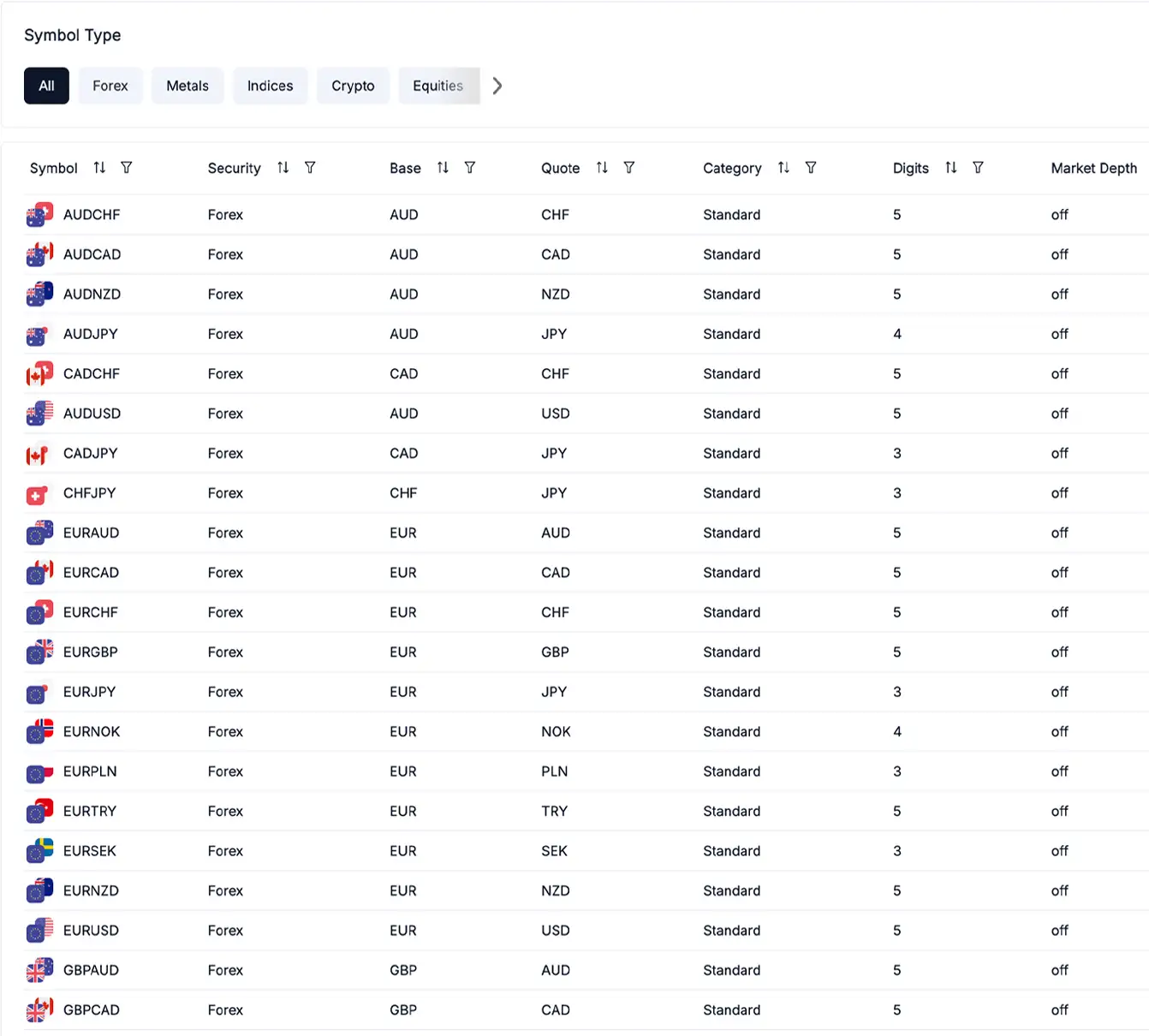Sort the table by Digits column
The width and height of the screenshot is (1149, 1036).
click(x=950, y=168)
